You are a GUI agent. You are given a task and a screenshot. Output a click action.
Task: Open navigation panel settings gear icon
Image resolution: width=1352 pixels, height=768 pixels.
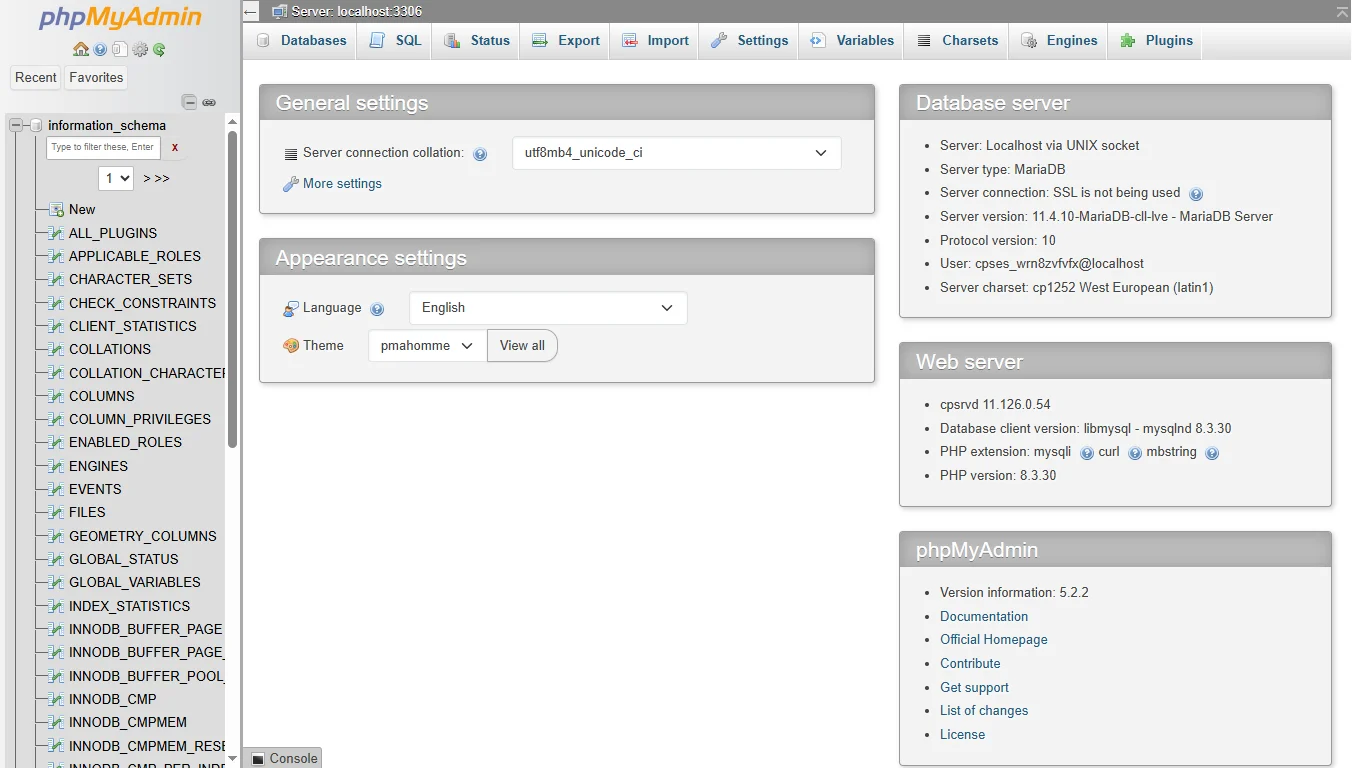coord(140,49)
